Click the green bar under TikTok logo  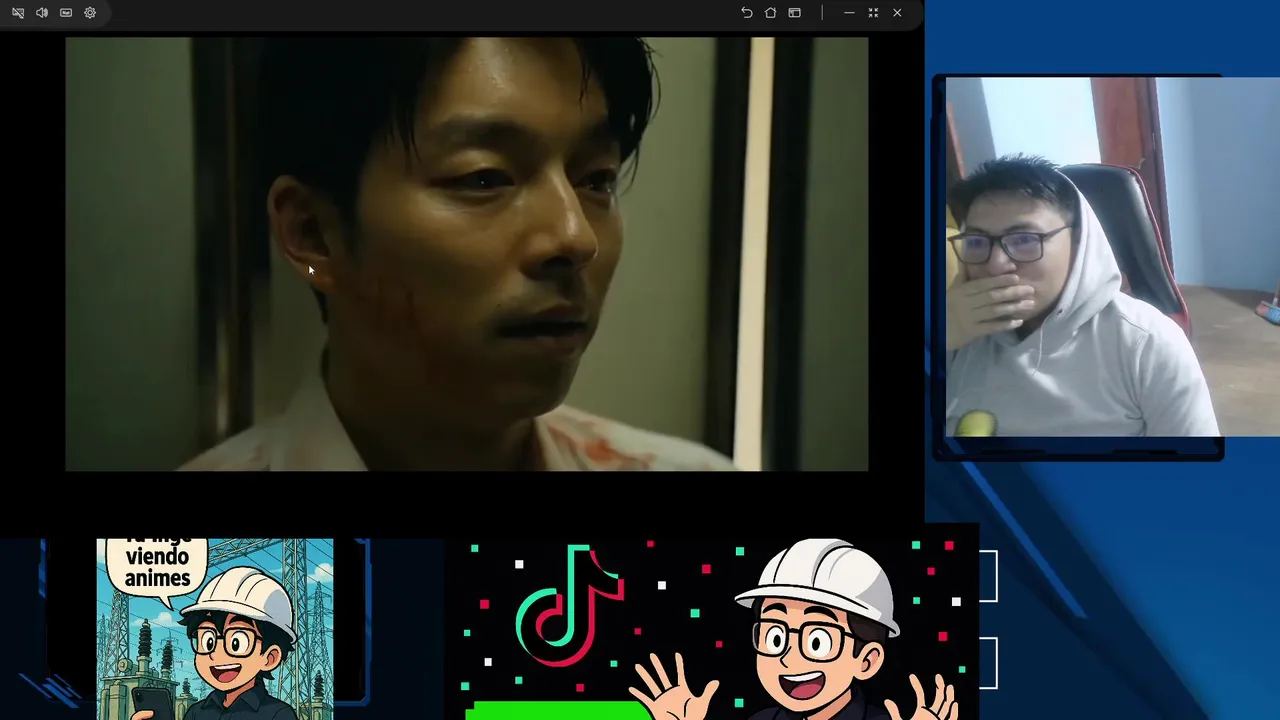point(558,710)
